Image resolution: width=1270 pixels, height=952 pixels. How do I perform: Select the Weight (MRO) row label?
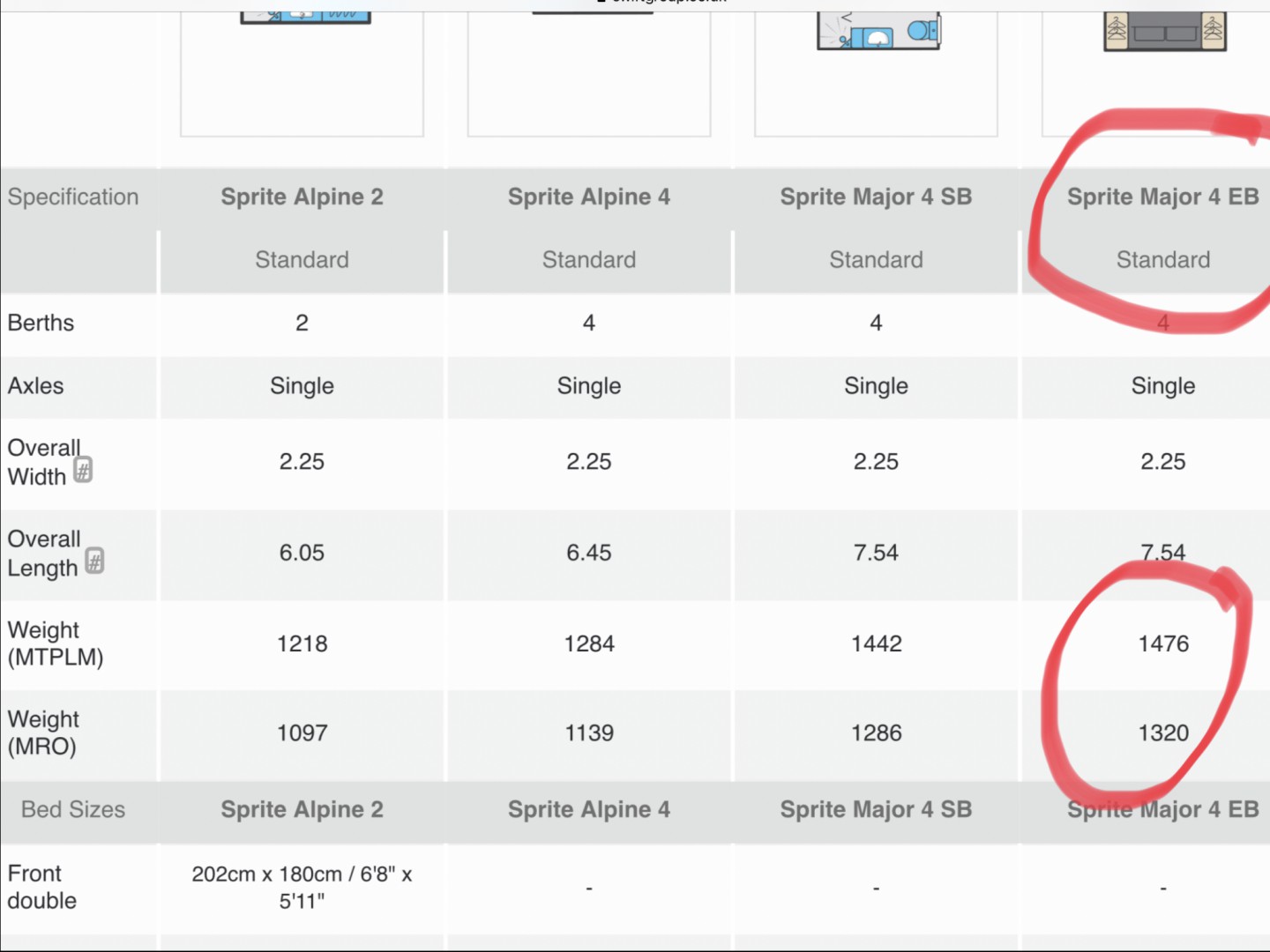coord(43,733)
